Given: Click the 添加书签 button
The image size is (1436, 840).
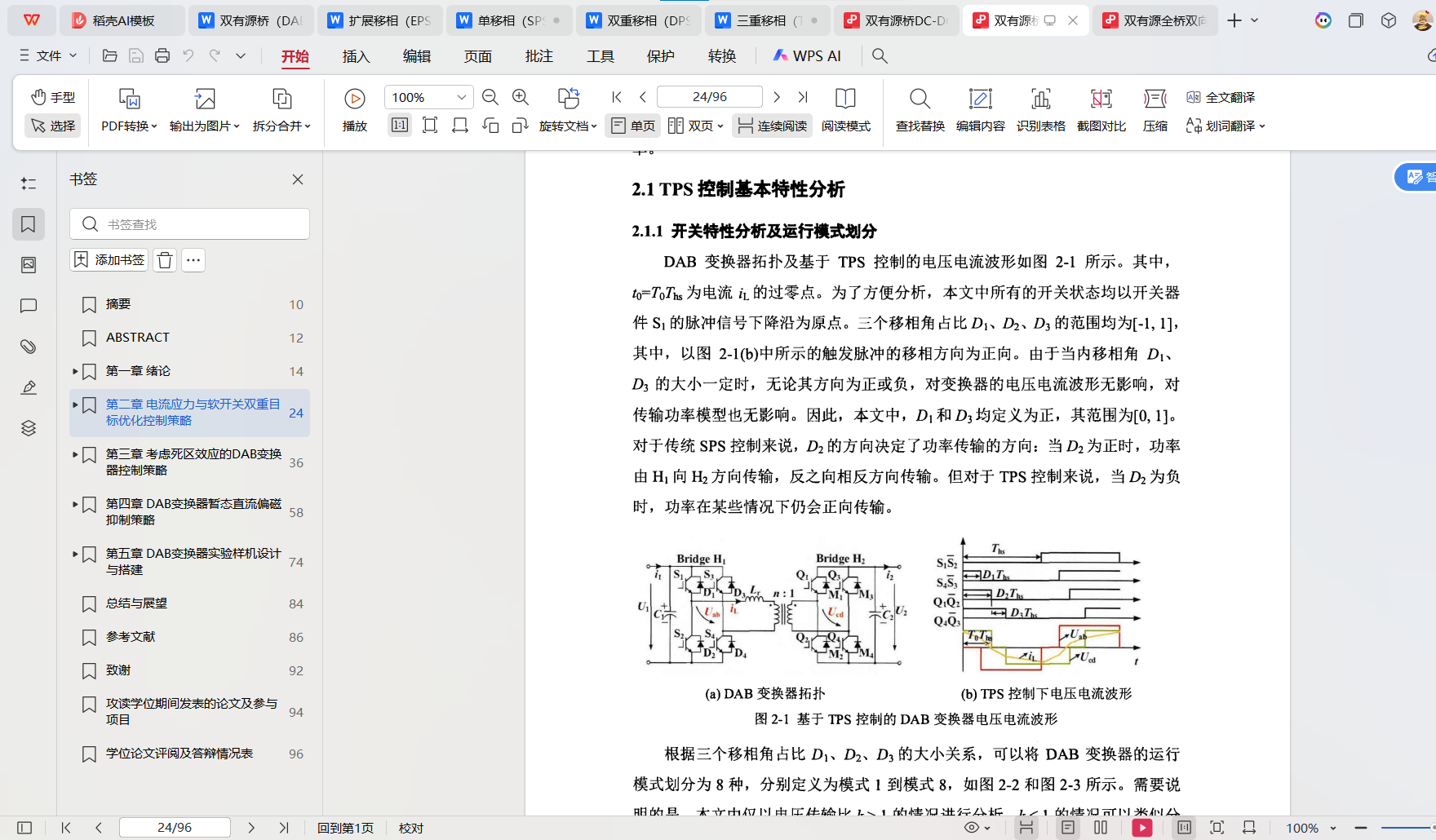Looking at the screenshot, I should (109, 260).
